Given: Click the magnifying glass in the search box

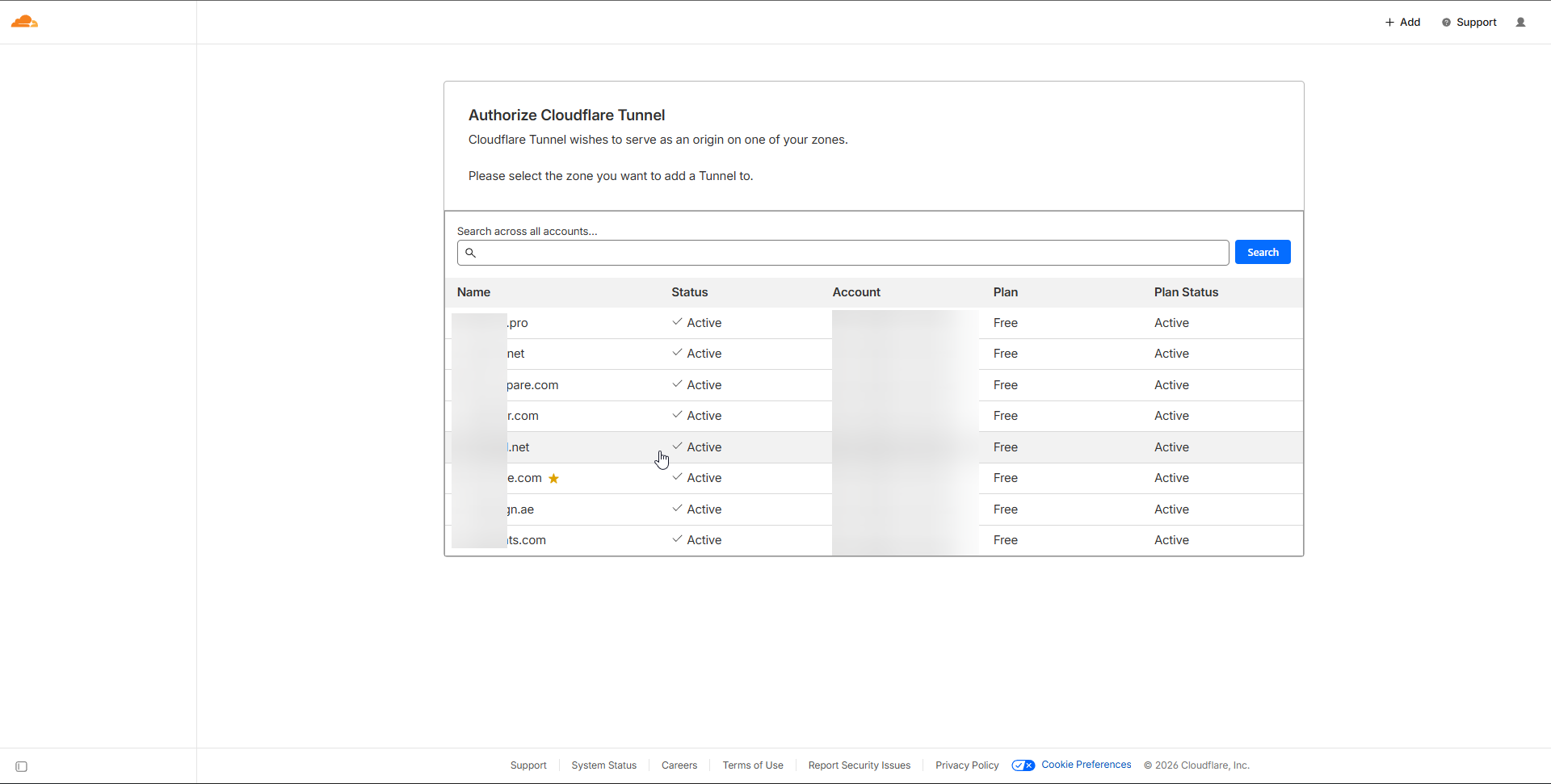Looking at the screenshot, I should (471, 253).
